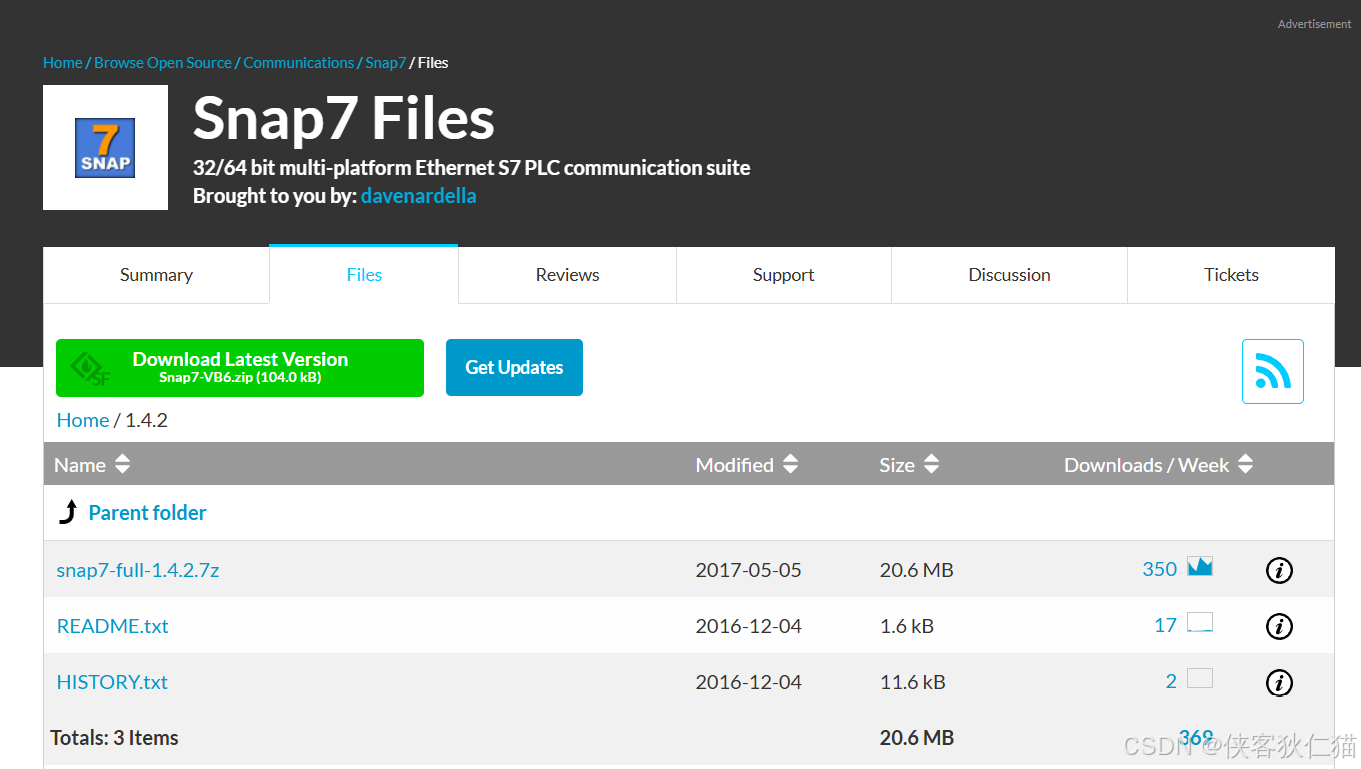Open the README.txt file link
Screen dimensions: 1361x769
pos(113,626)
